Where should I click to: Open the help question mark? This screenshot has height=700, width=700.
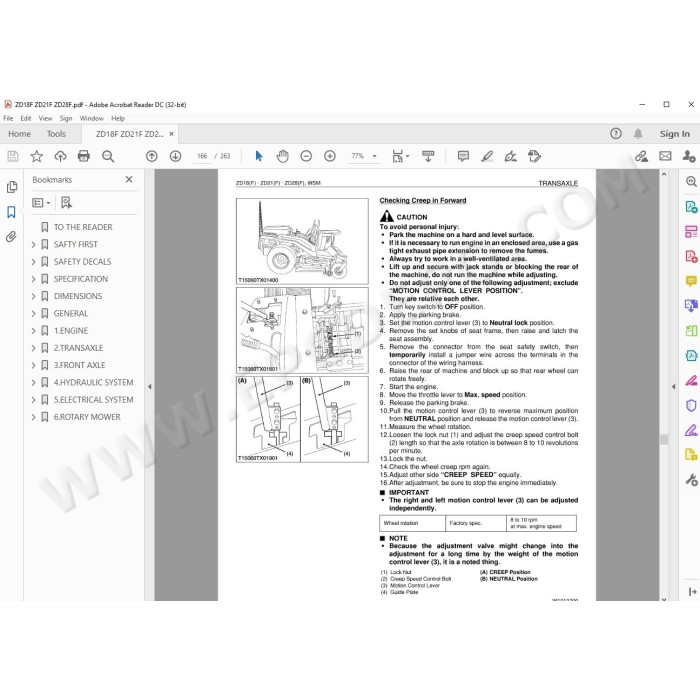[616, 133]
